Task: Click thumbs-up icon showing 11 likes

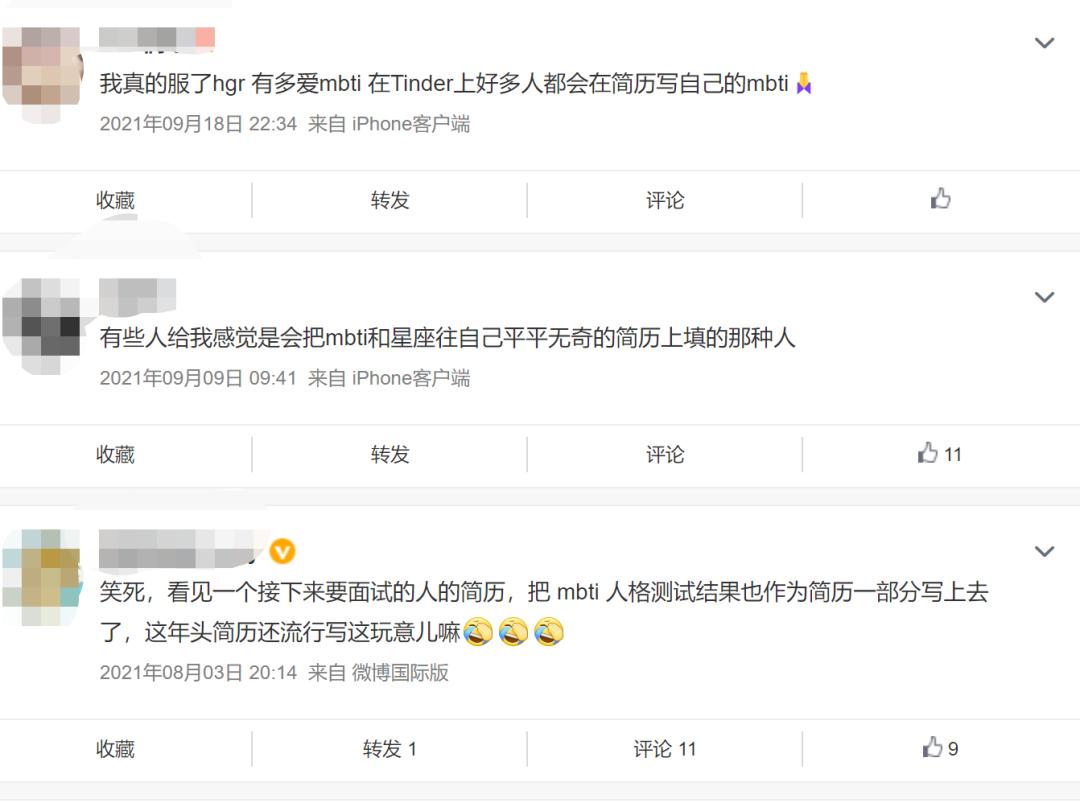Action: 928,453
